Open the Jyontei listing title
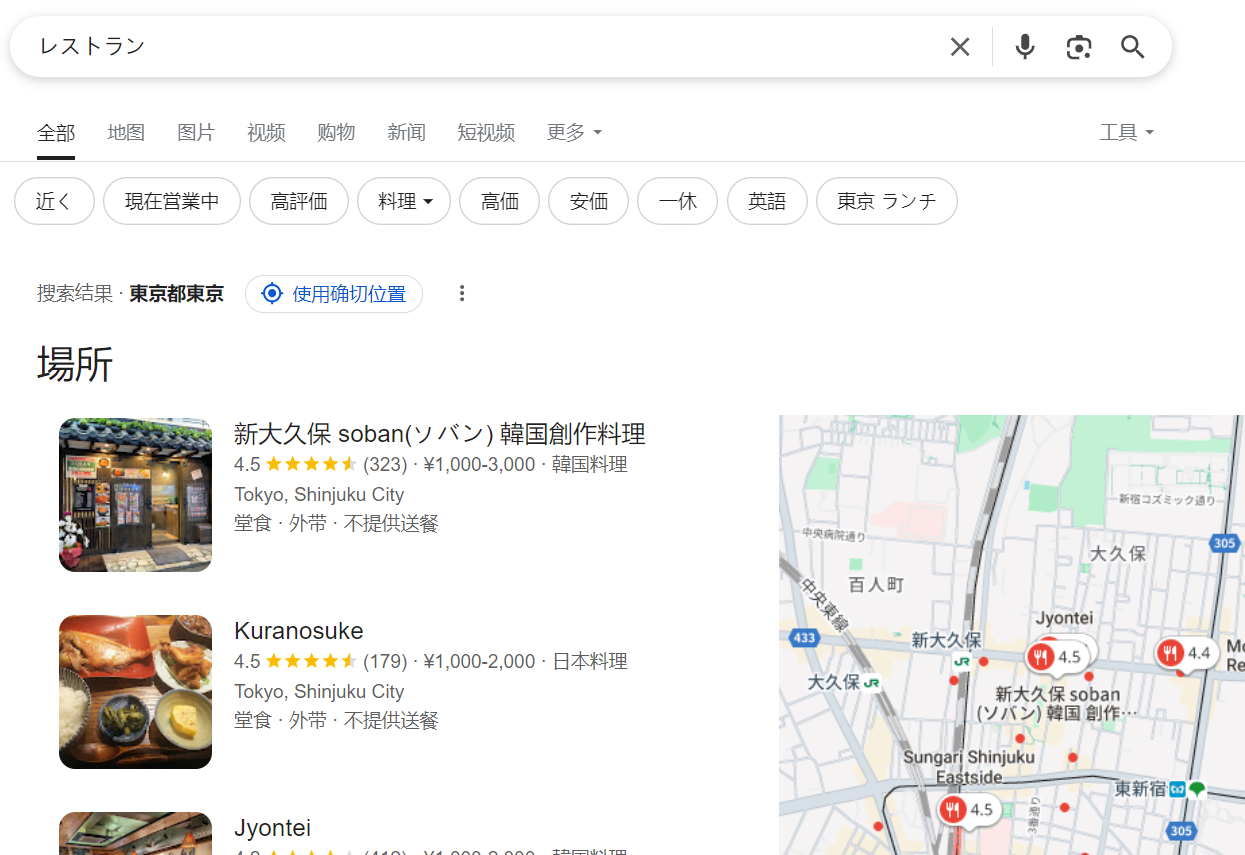 tap(273, 828)
